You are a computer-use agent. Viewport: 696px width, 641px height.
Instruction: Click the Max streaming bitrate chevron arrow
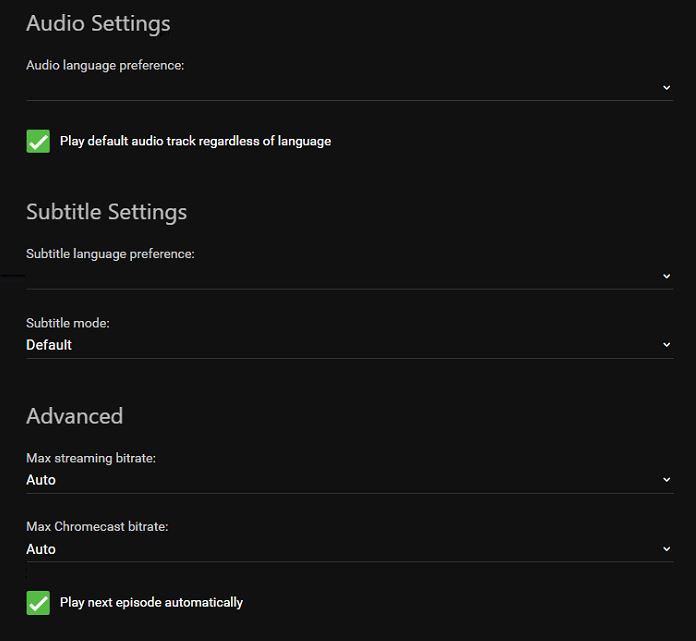pos(667,480)
